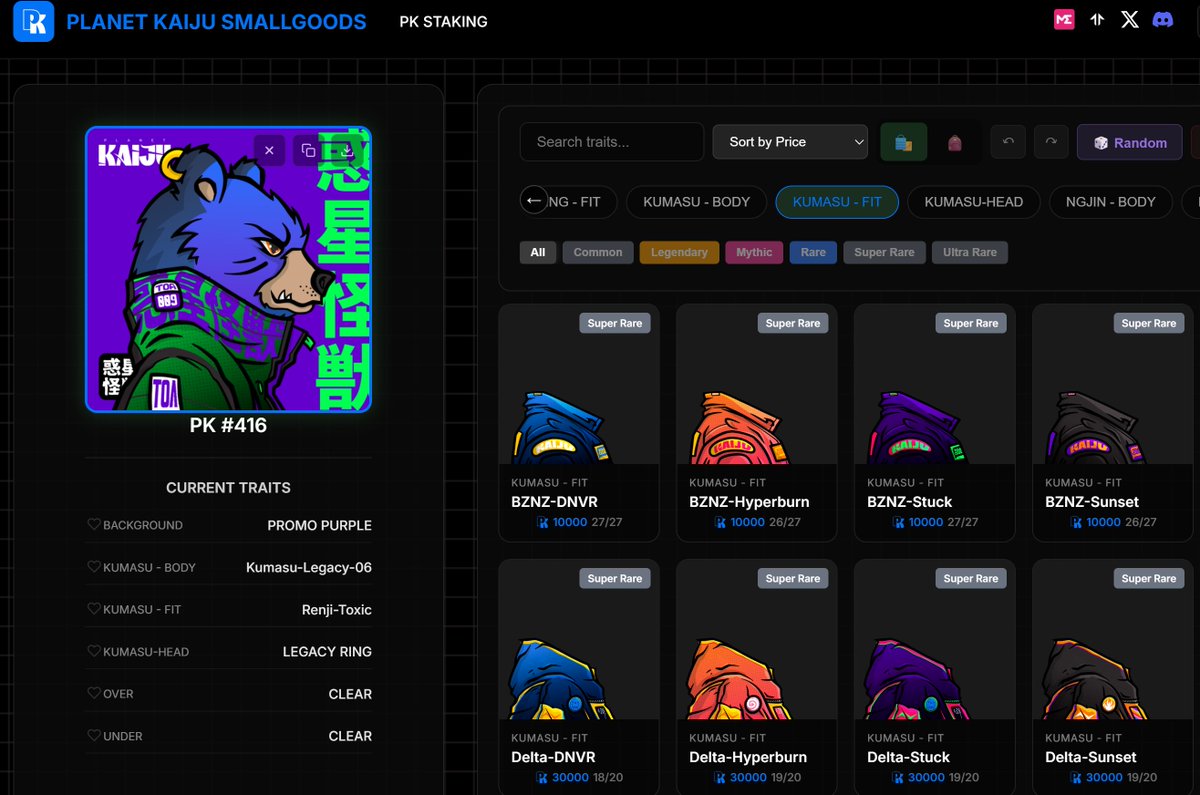
Task: Open the Magic Eden marketplace icon
Action: 1064,19
